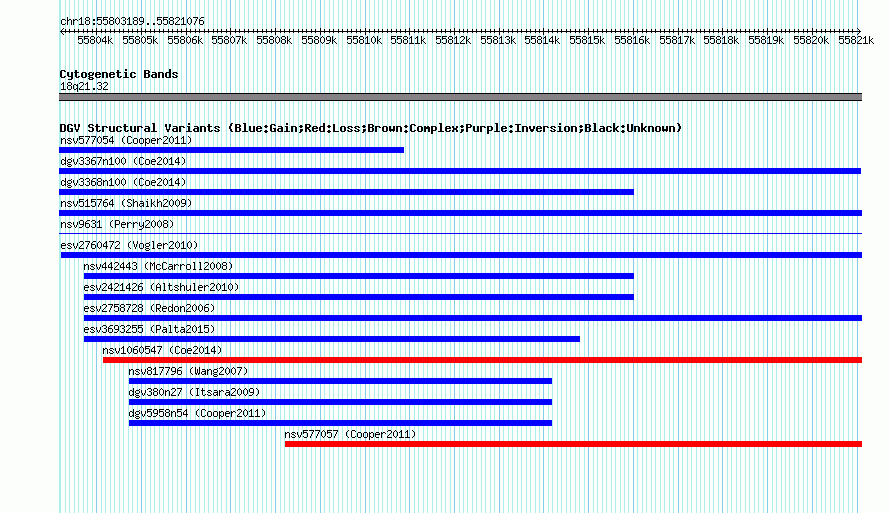Screen dimensions: 890x513
Task: Select the esv2421426 blue bar
Action: click(x=359, y=297)
